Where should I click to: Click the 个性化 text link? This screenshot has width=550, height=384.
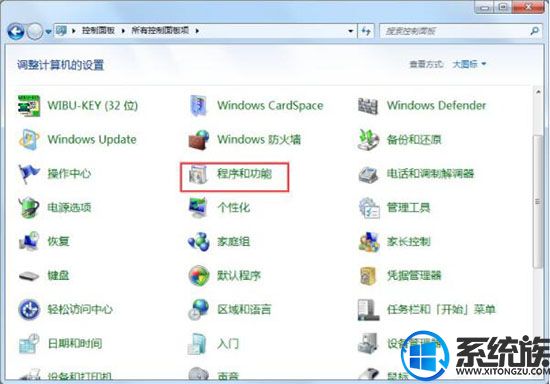point(234,207)
